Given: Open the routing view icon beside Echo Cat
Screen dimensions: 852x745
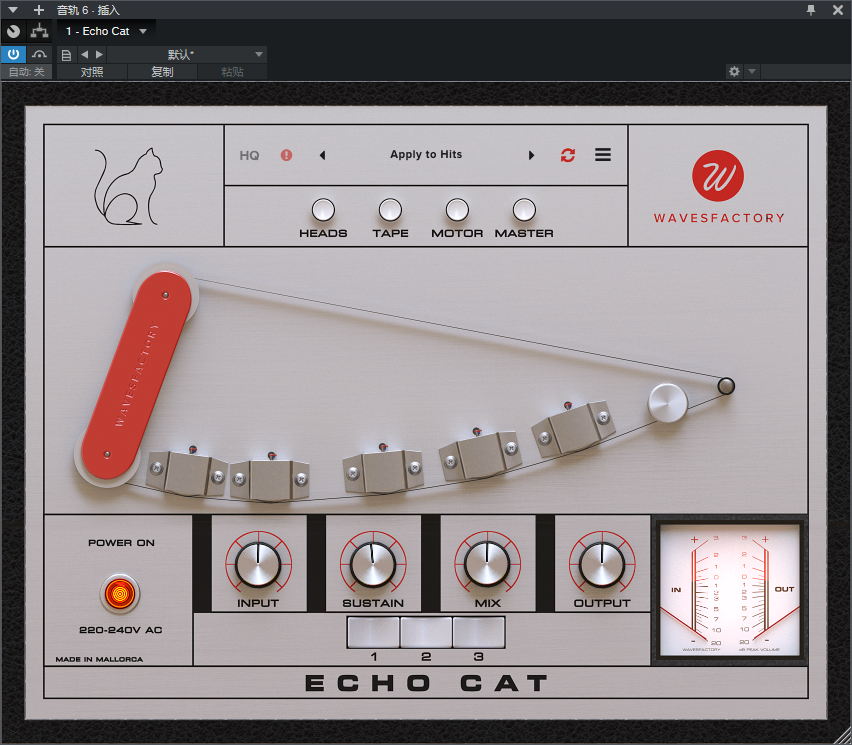Looking at the screenshot, I should tap(39, 32).
